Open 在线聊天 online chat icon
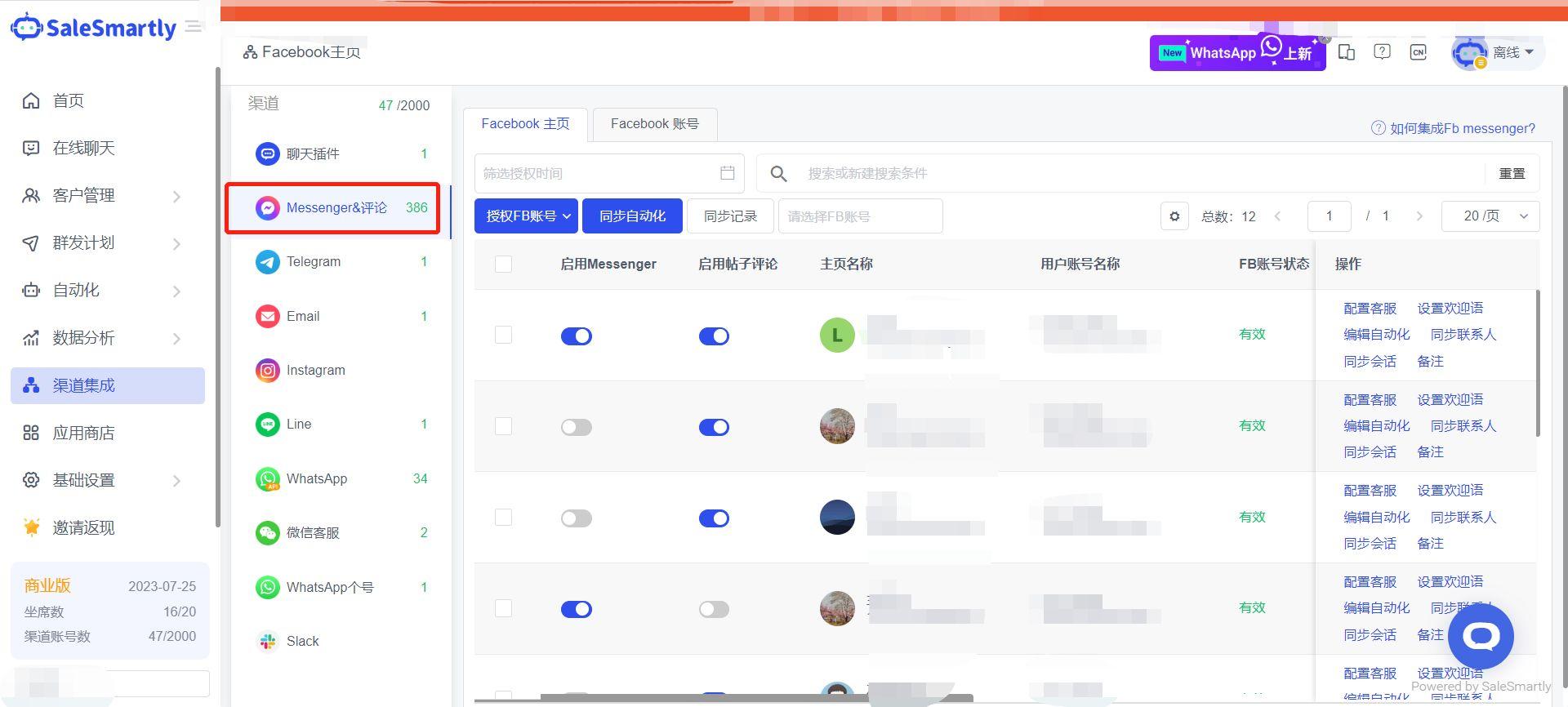This screenshot has width=1568, height=707. [x=31, y=148]
